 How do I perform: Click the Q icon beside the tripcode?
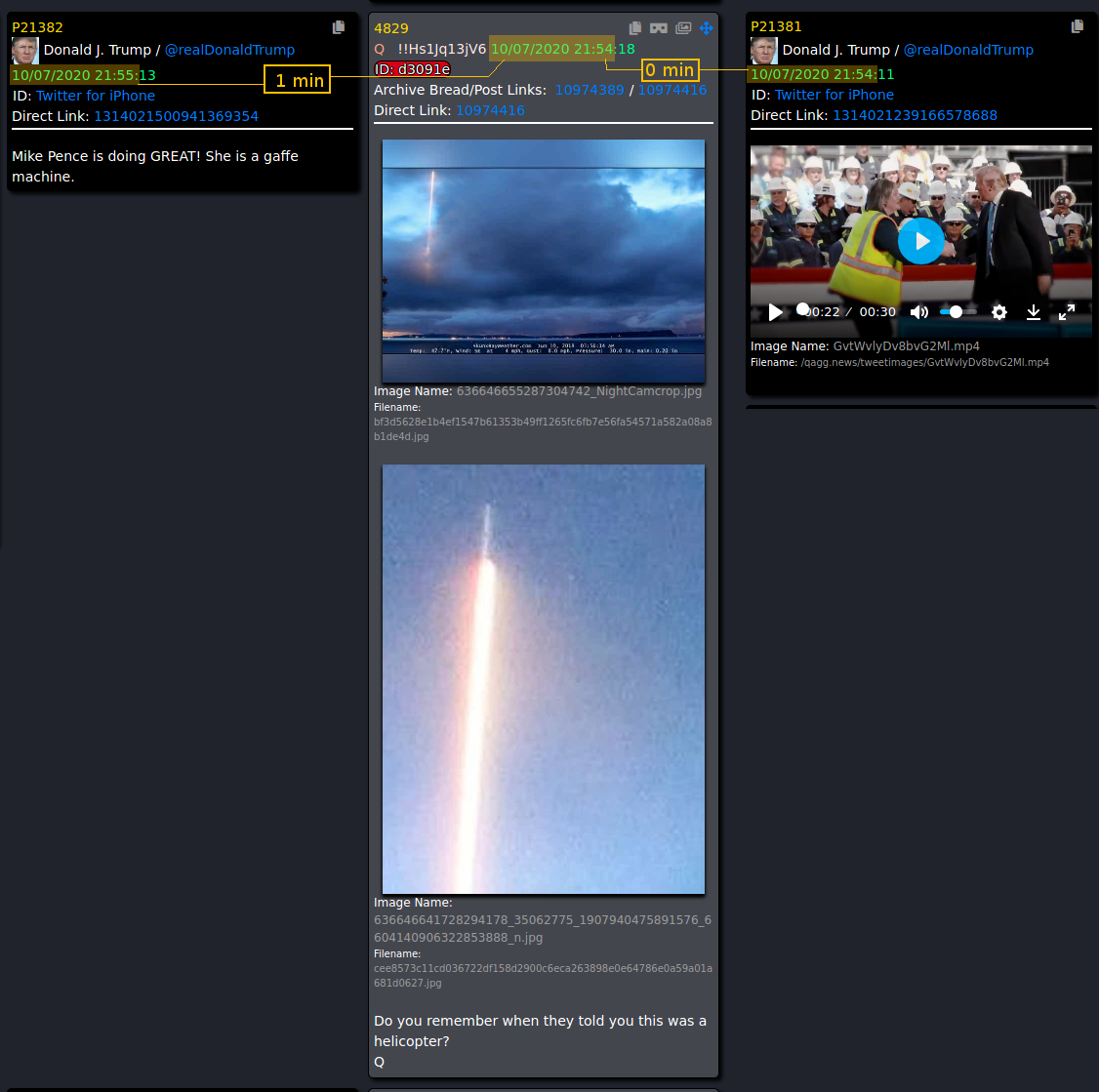(379, 49)
